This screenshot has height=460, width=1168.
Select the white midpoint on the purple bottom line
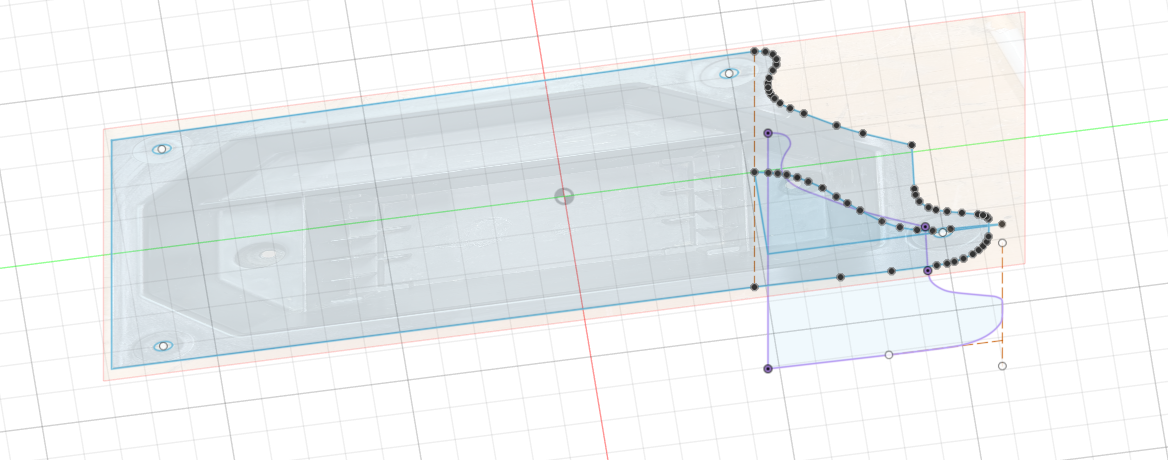(x=888, y=355)
